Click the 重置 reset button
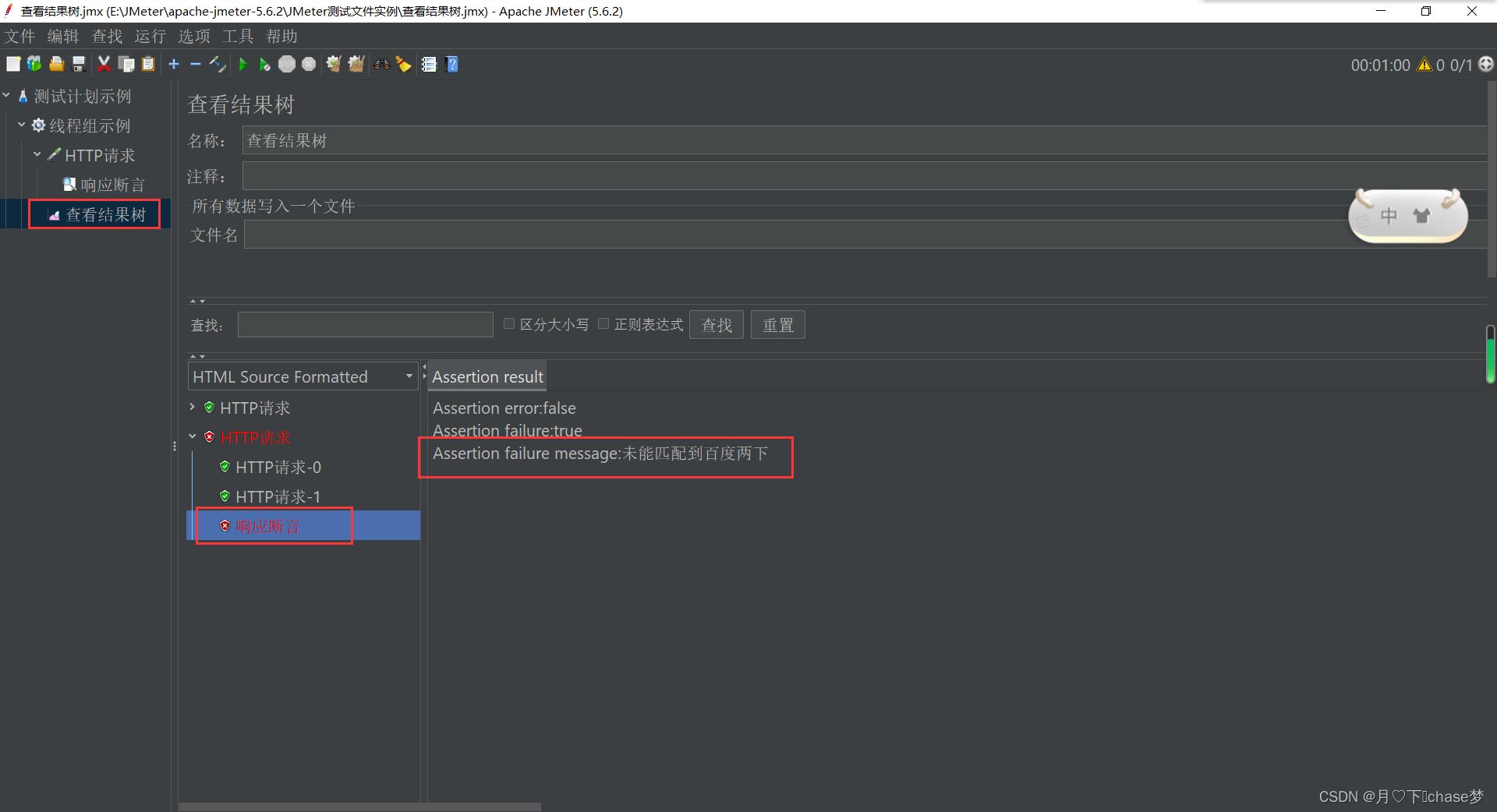Image resolution: width=1497 pixels, height=812 pixels. tap(778, 325)
